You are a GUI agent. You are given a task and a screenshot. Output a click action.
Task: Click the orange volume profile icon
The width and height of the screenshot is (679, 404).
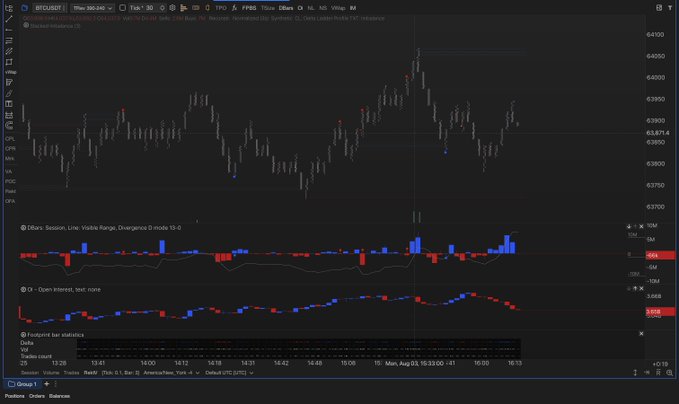point(184,8)
